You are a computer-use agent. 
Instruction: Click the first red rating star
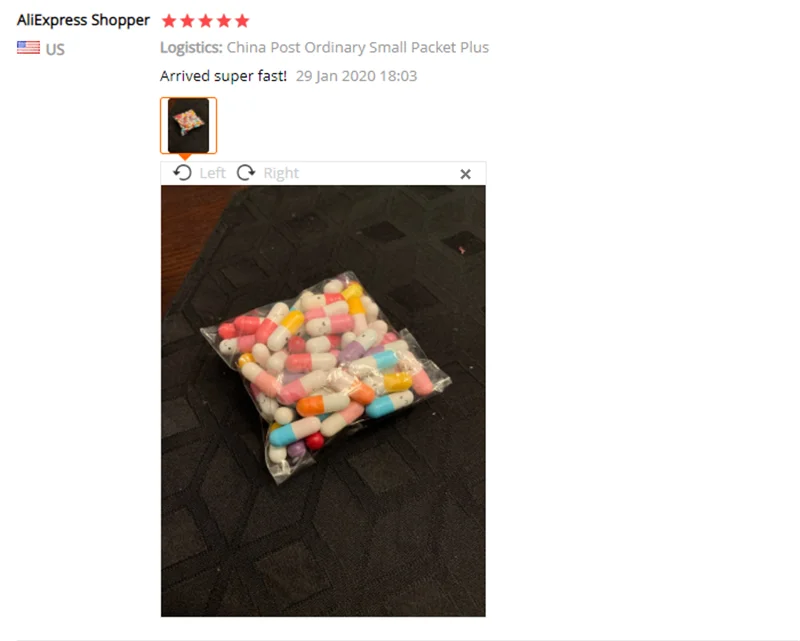169,21
